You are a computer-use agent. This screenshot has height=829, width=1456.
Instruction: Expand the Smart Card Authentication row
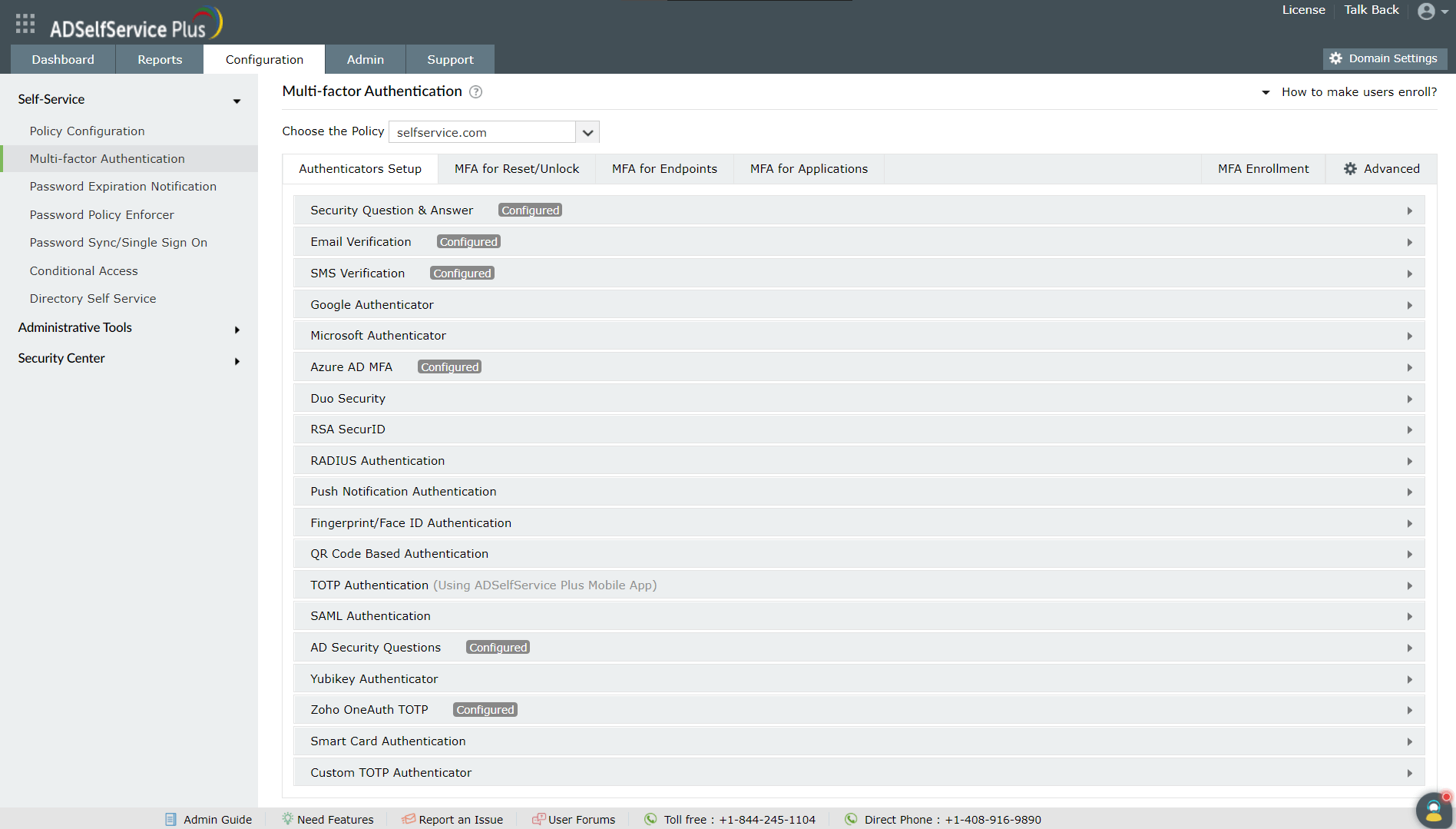point(859,741)
